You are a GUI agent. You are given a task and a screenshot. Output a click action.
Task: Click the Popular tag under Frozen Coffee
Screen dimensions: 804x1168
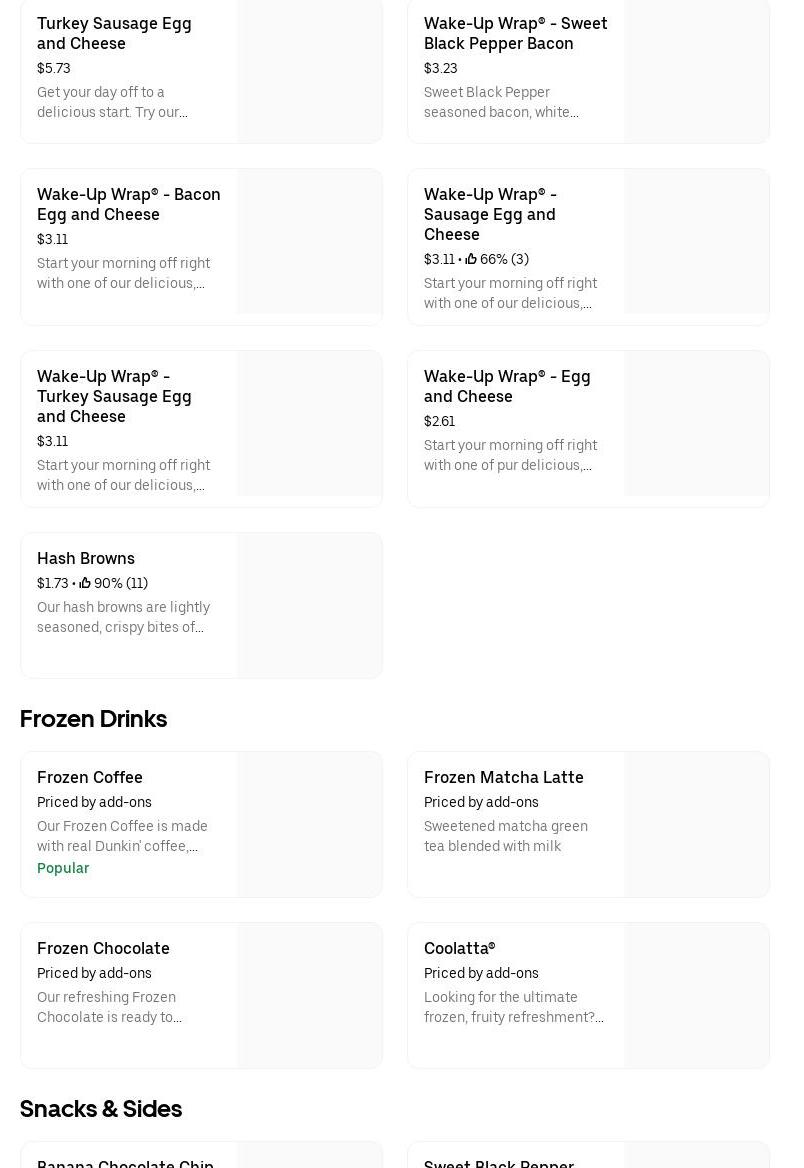click(63, 868)
